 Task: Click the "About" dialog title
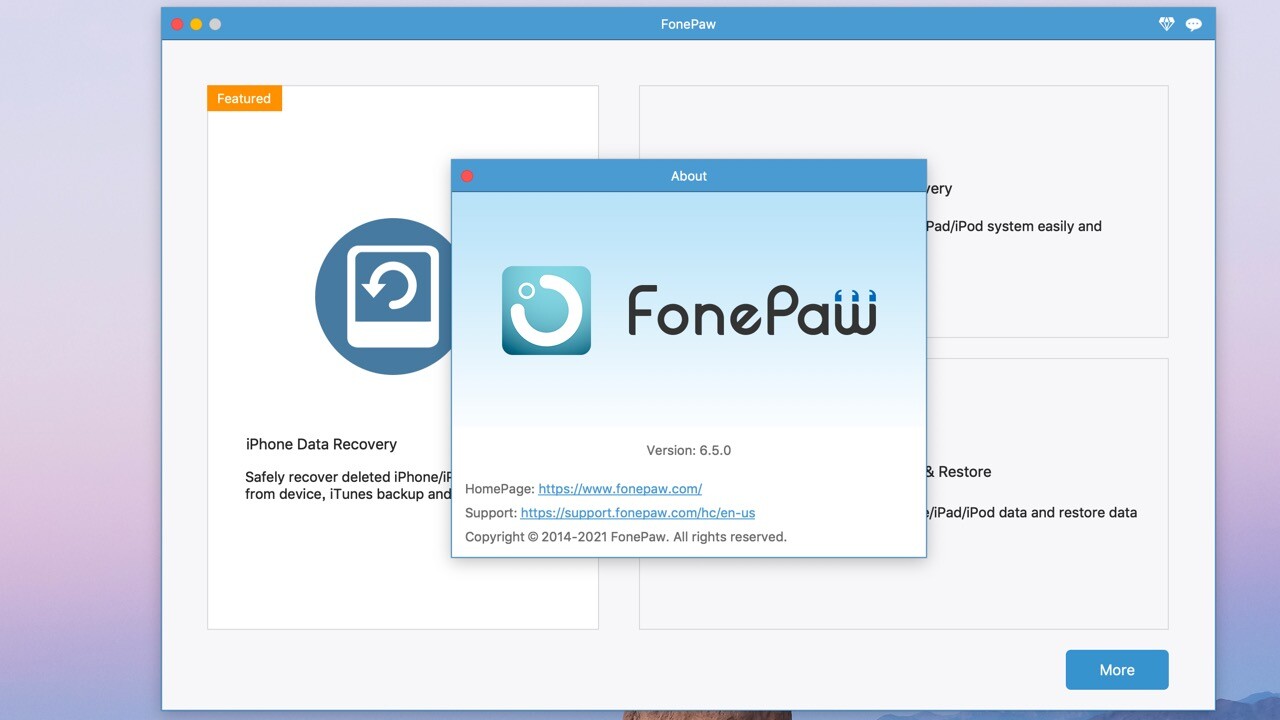(689, 176)
